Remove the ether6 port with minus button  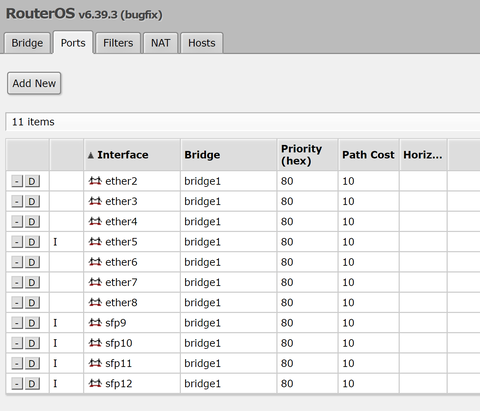point(17,262)
